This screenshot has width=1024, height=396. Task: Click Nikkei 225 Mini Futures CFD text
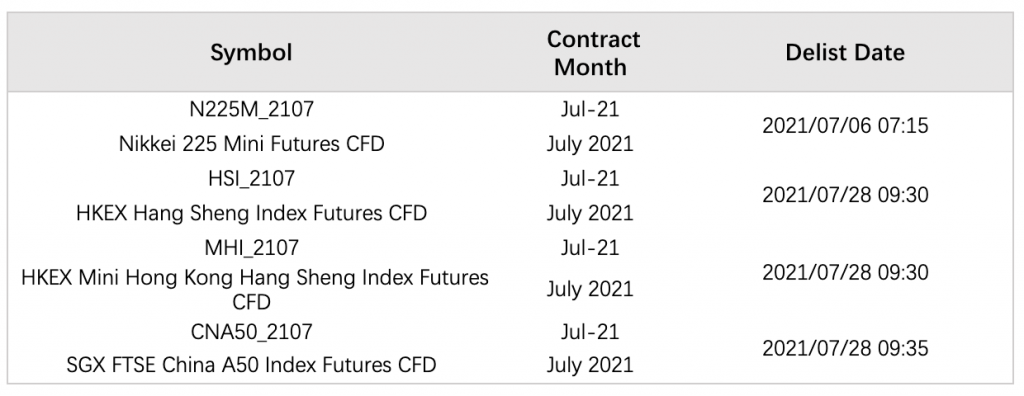251,144
